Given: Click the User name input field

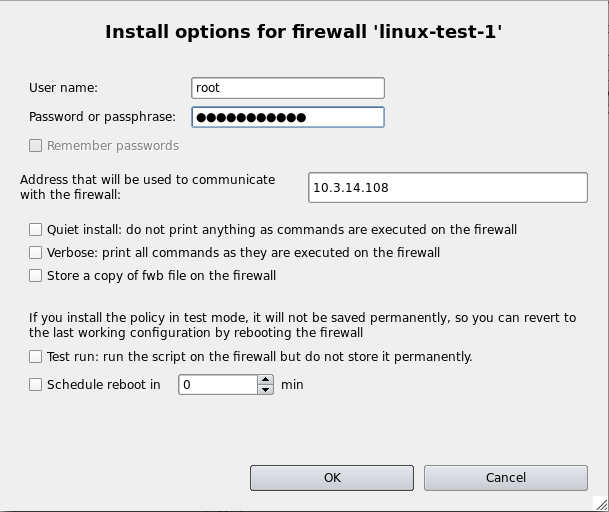Looking at the screenshot, I should 287,88.
